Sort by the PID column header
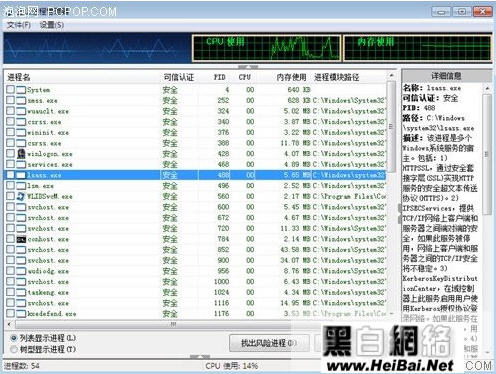The height and width of the screenshot is (374, 496). [x=220, y=77]
